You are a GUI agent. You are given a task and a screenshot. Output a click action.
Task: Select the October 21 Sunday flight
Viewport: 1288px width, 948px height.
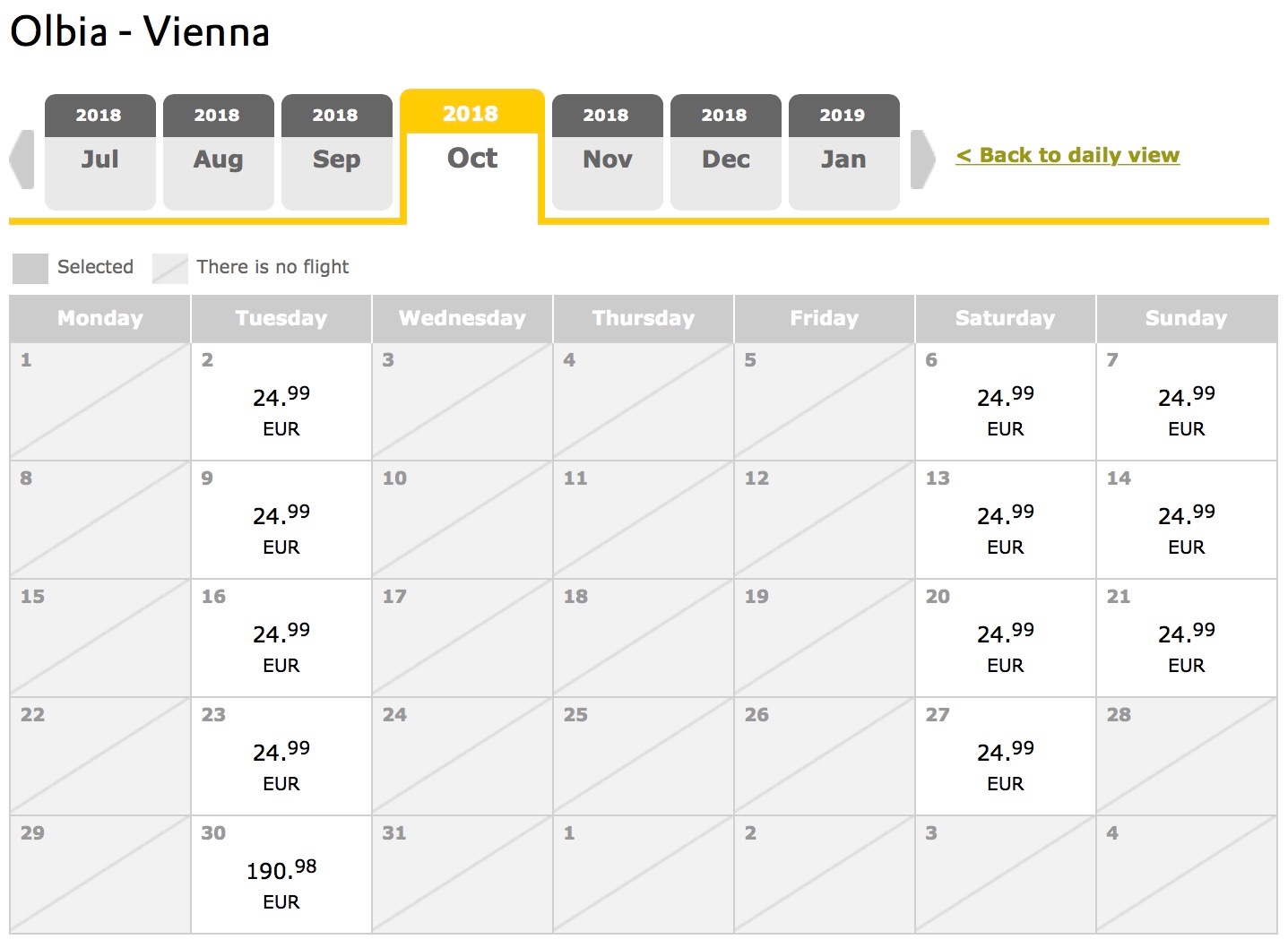coord(1187,638)
